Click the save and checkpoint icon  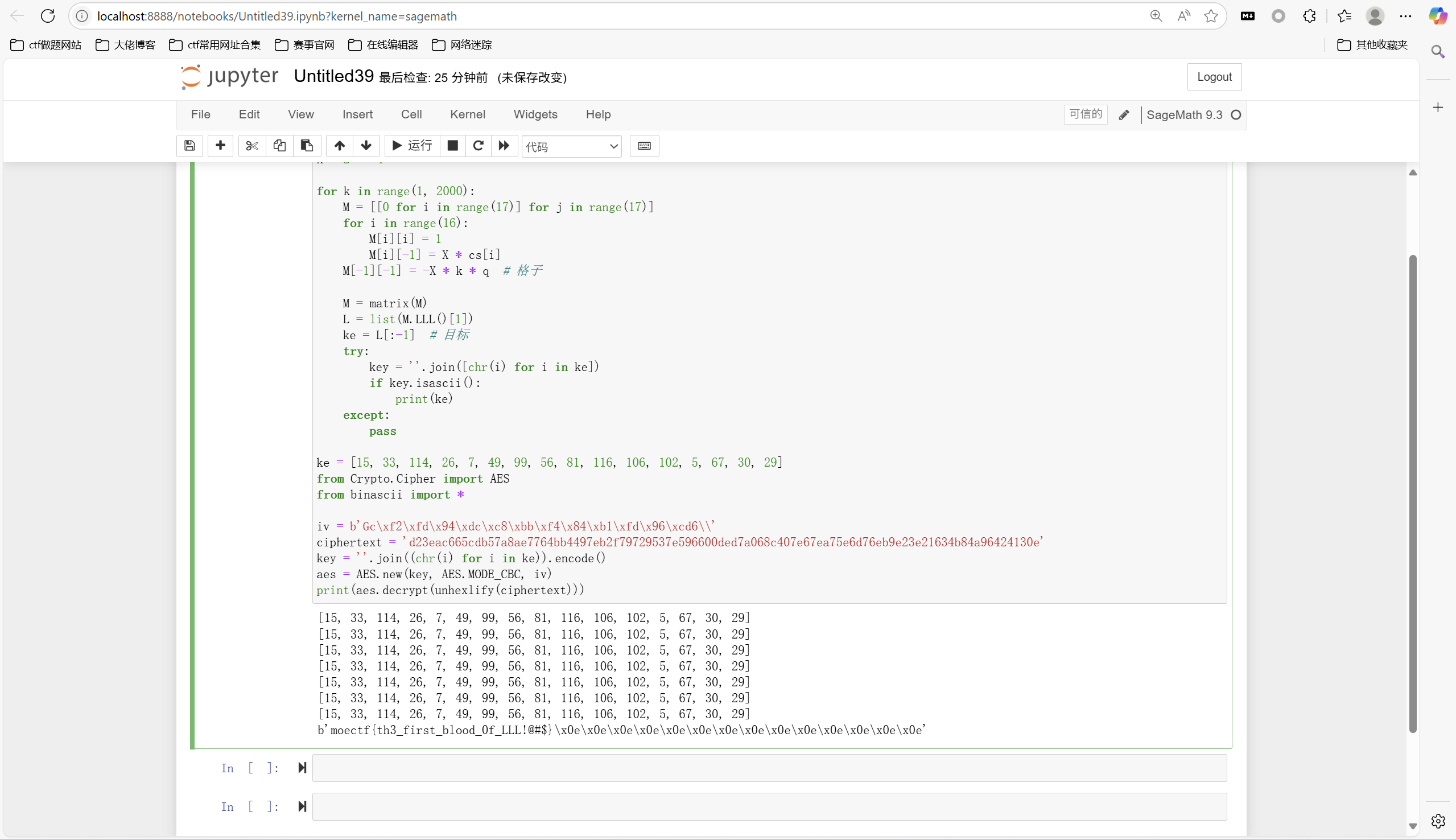(189, 146)
